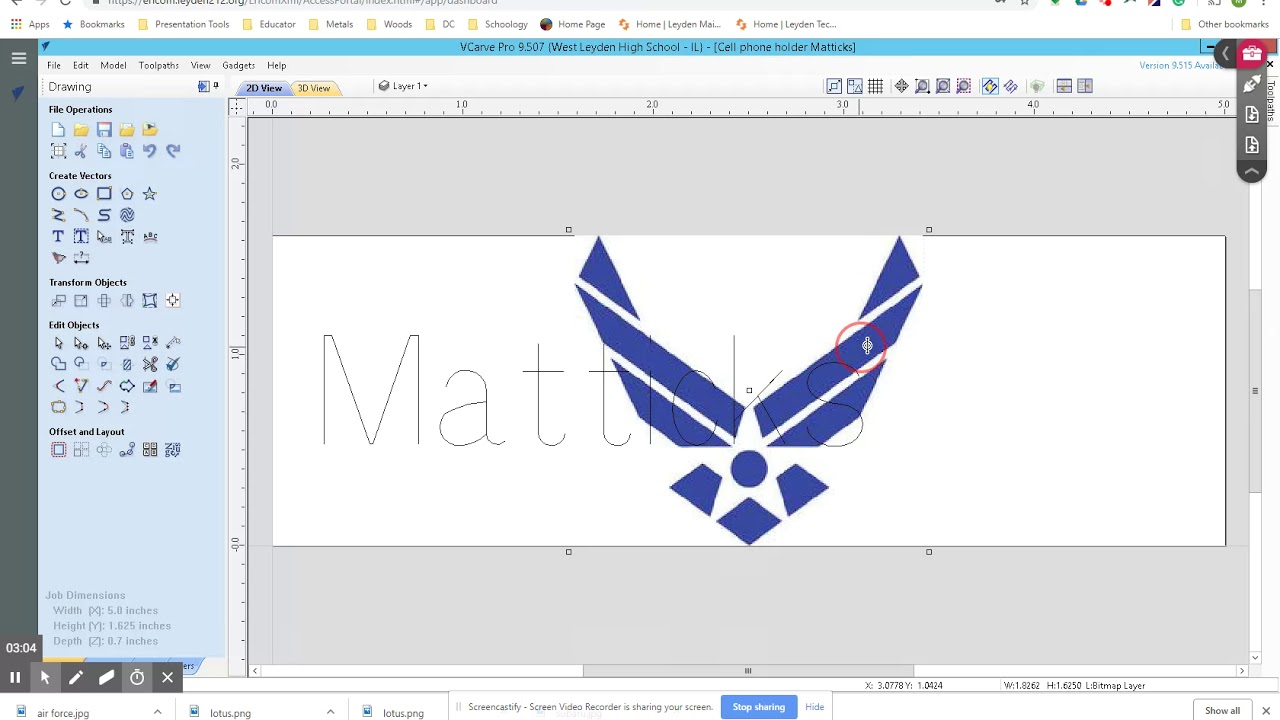Open the Align Objects tool
Screen dimensions: 1280x720
pyautogui.click(x=173, y=301)
